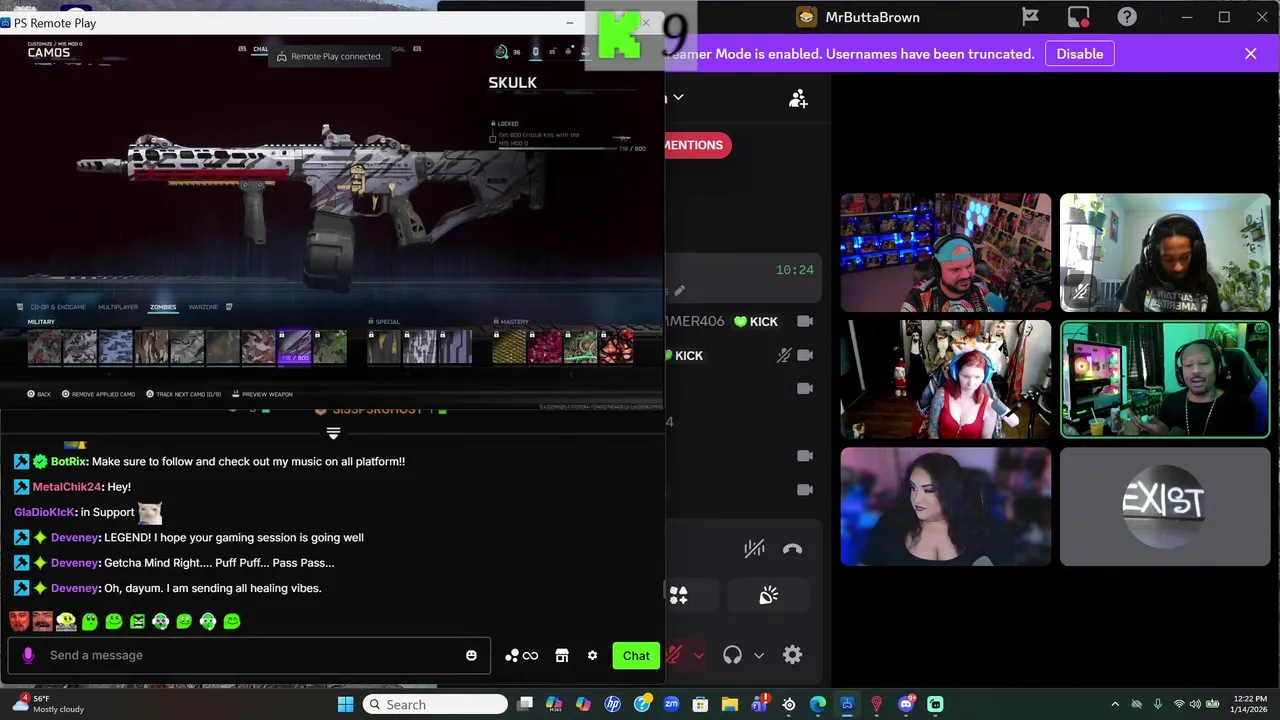
Task: Open headphones output options dropdown arrow
Action: [x=759, y=655]
